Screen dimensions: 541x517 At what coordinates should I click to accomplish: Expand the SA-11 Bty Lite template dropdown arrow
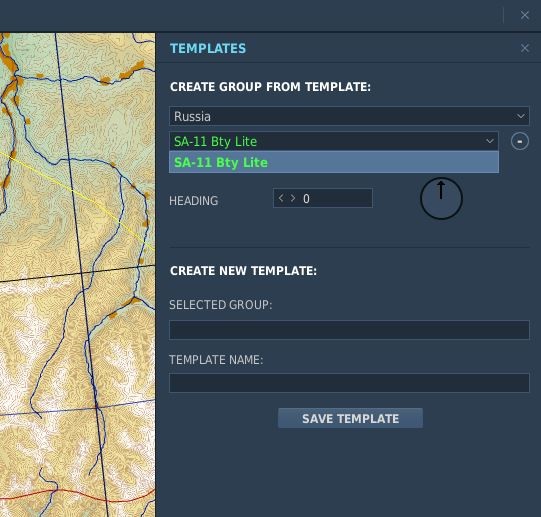click(489, 141)
